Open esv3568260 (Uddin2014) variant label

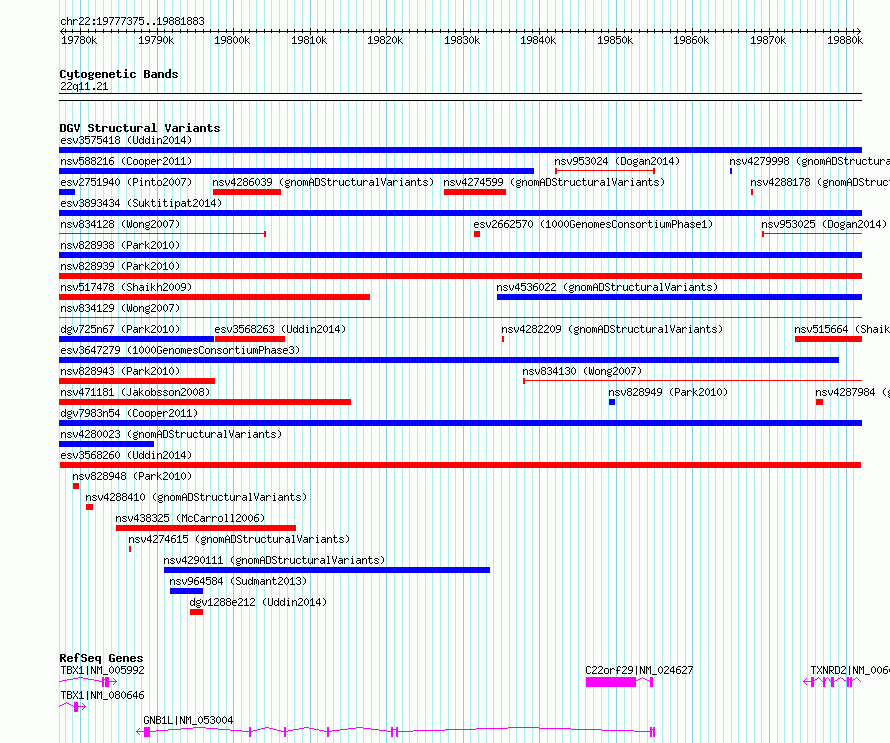pos(126,455)
